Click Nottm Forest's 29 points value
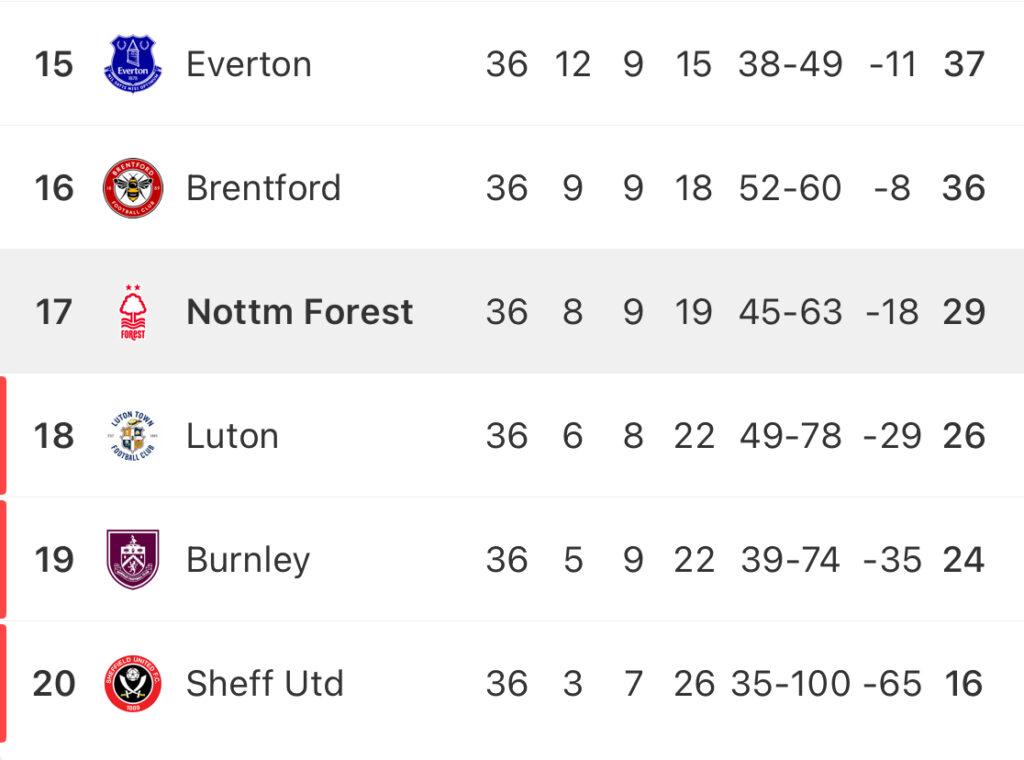1024x760 pixels. [964, 312]
